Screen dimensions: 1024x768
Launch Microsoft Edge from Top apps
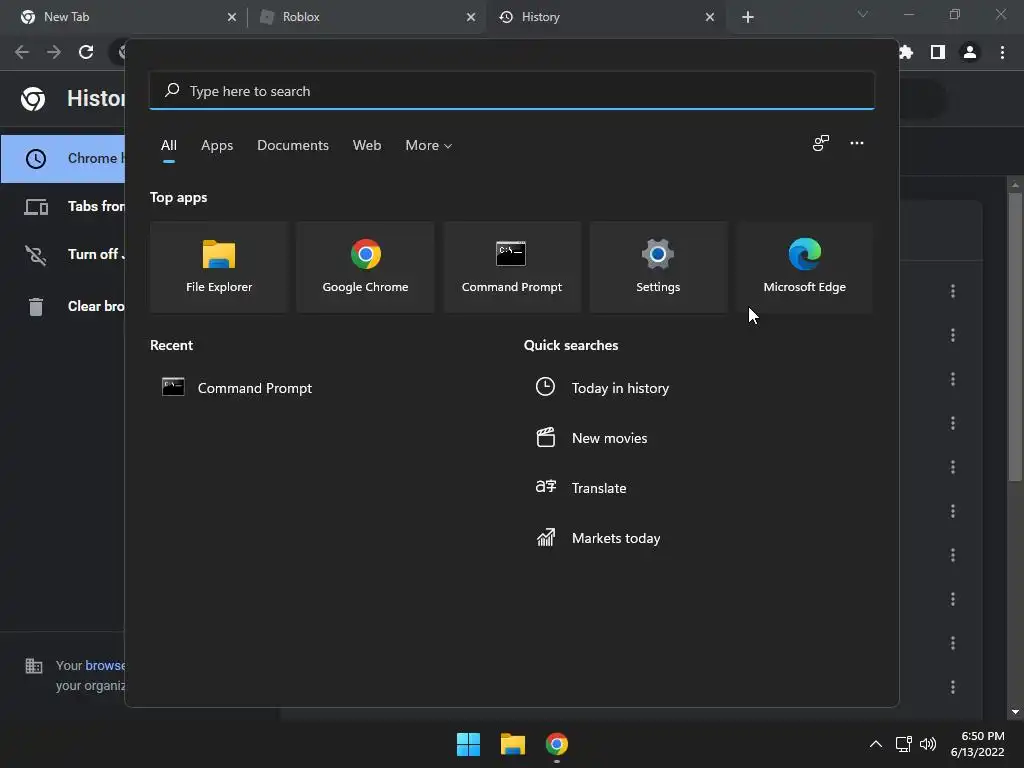(x=805, y=267)
